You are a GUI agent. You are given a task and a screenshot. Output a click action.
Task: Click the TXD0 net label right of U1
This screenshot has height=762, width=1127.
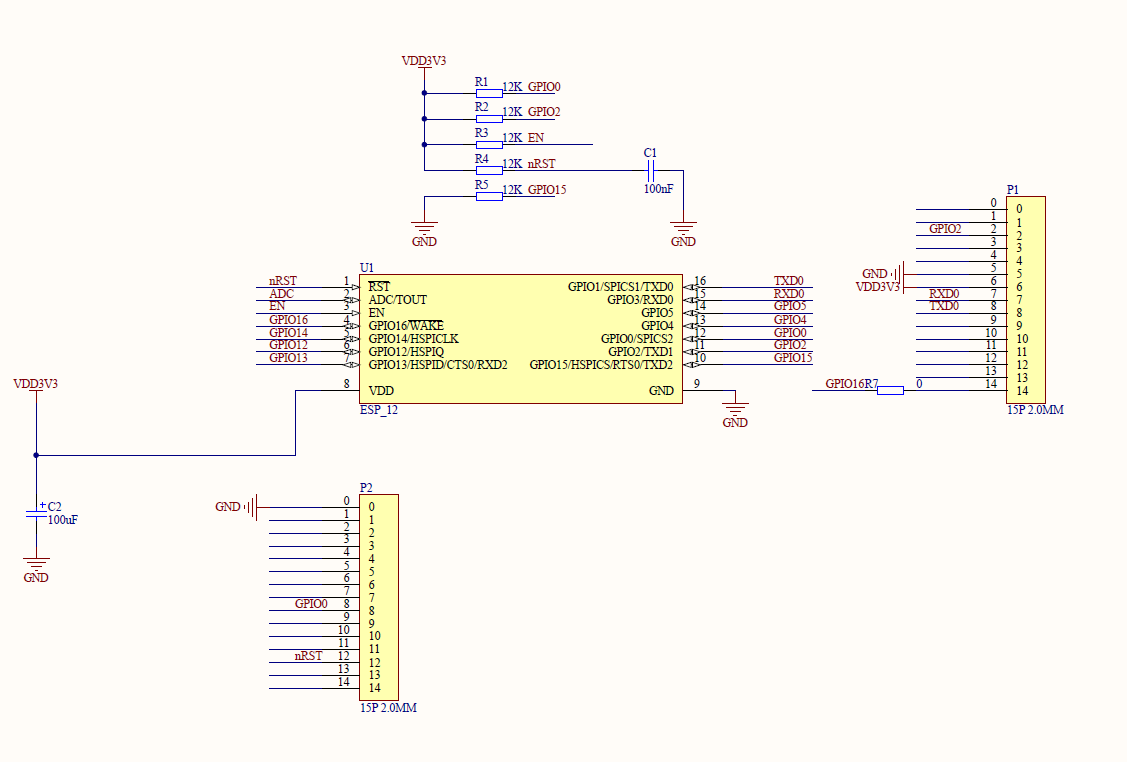tap(788, 282)
